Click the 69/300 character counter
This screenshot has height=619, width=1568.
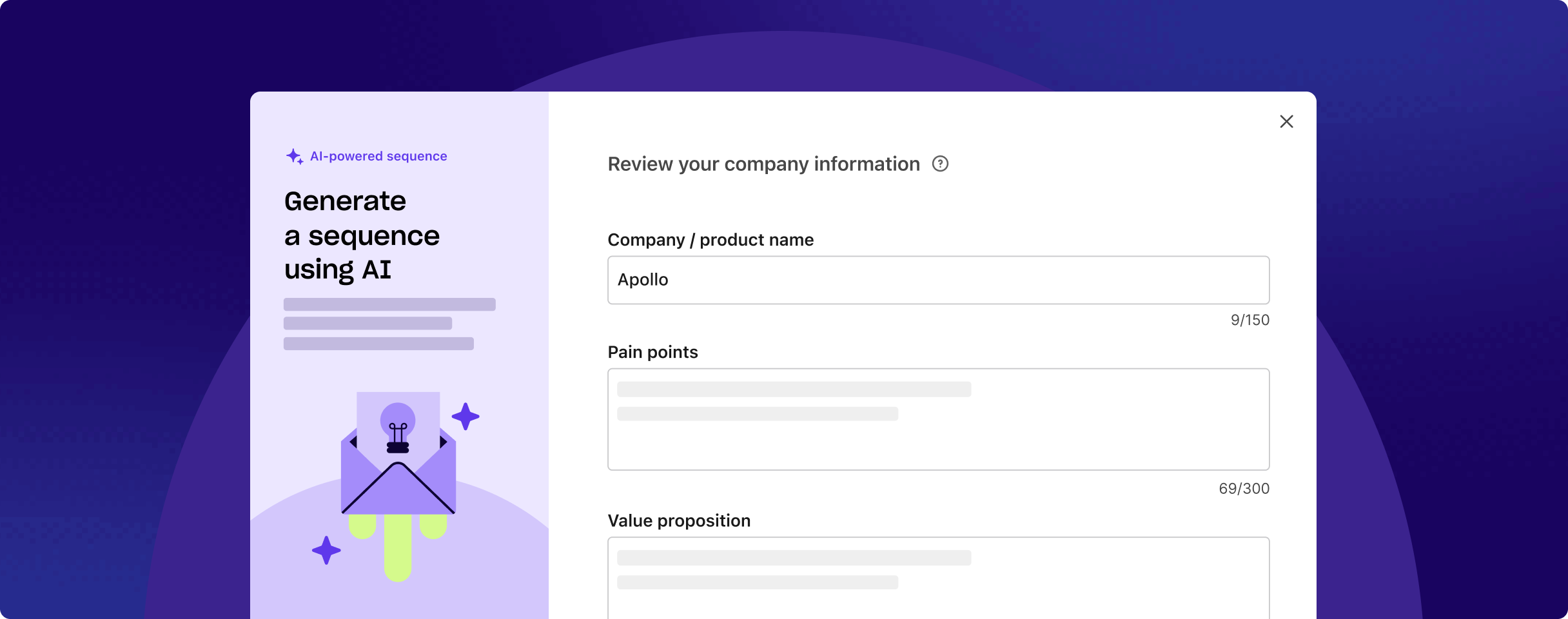pyautogui.click(x=1244, y=488)
